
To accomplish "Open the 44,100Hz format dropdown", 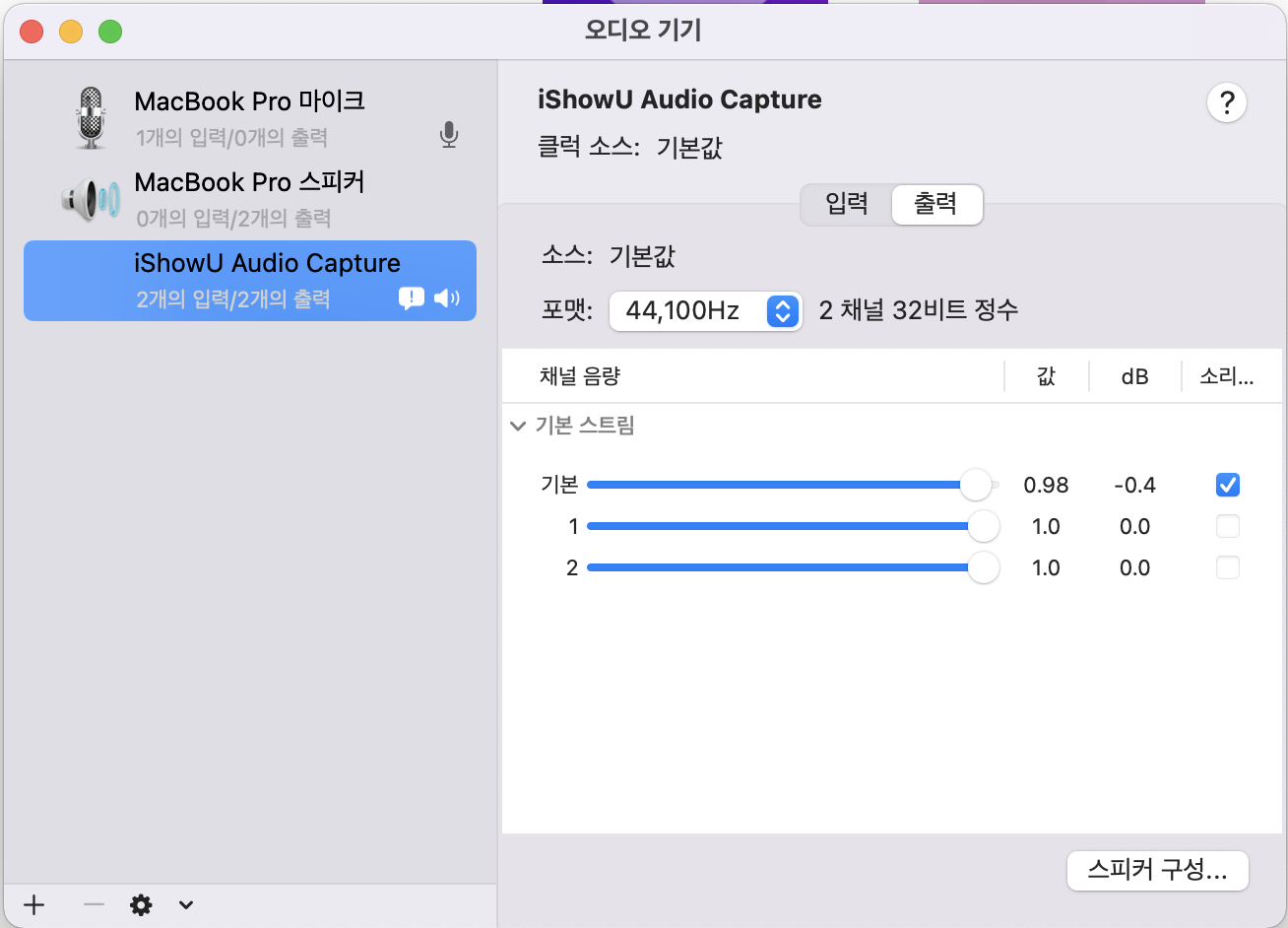I will click(705, 311).
